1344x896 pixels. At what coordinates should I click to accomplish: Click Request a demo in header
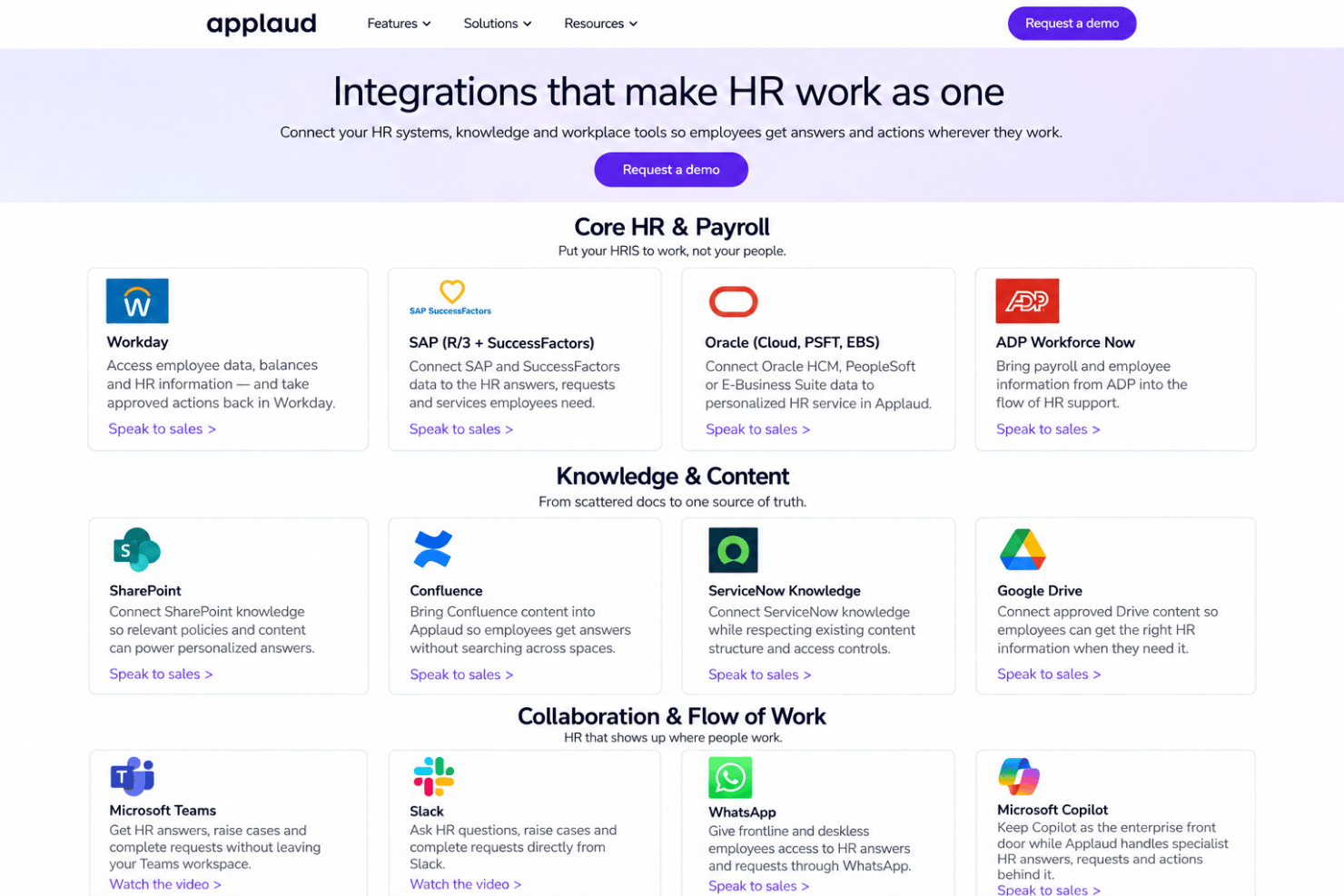click(1072, 24)
